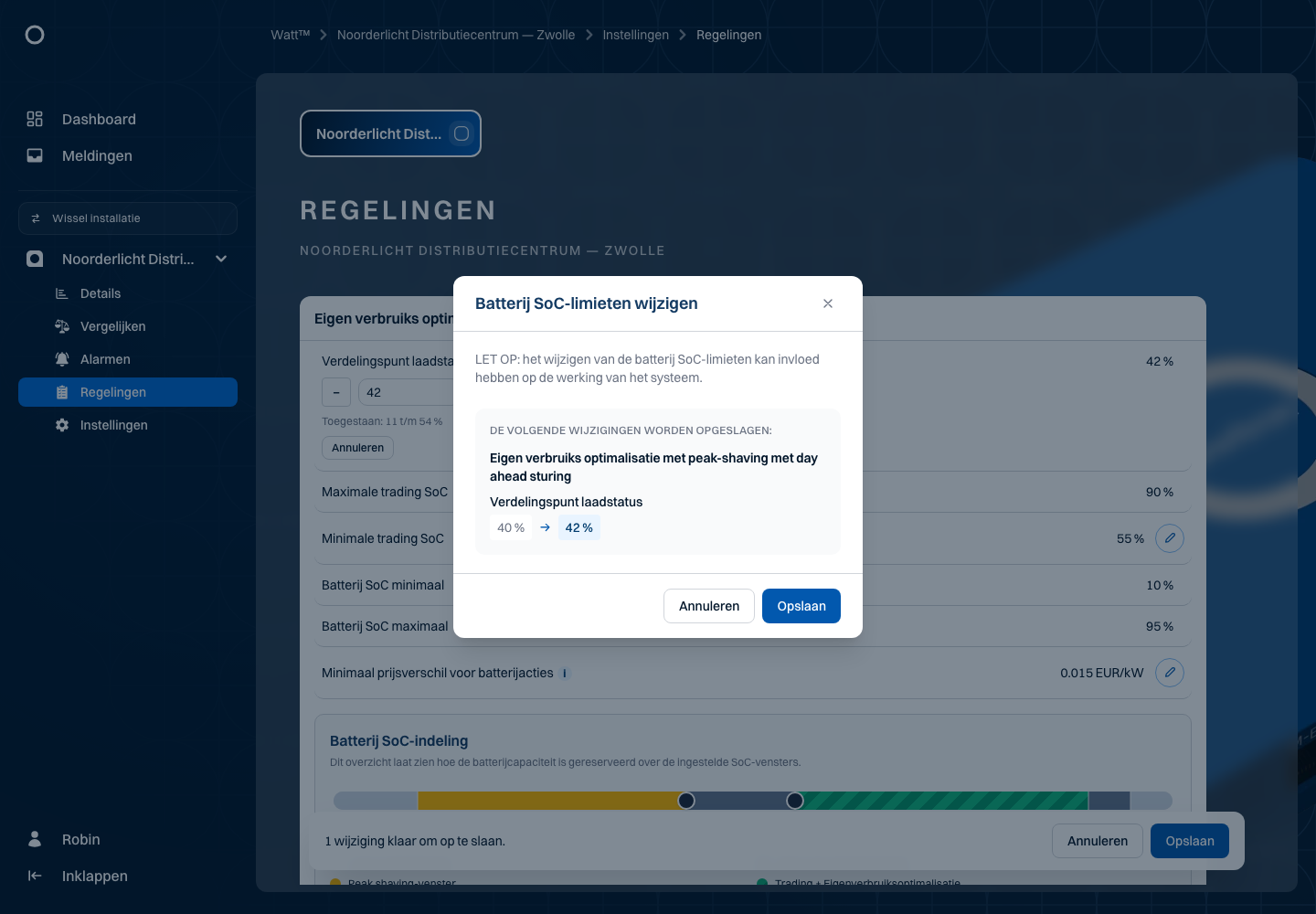
Task: Close the Batterij SoC-limieten dialog
Action: pyautogui.click(x=828, y=303)
